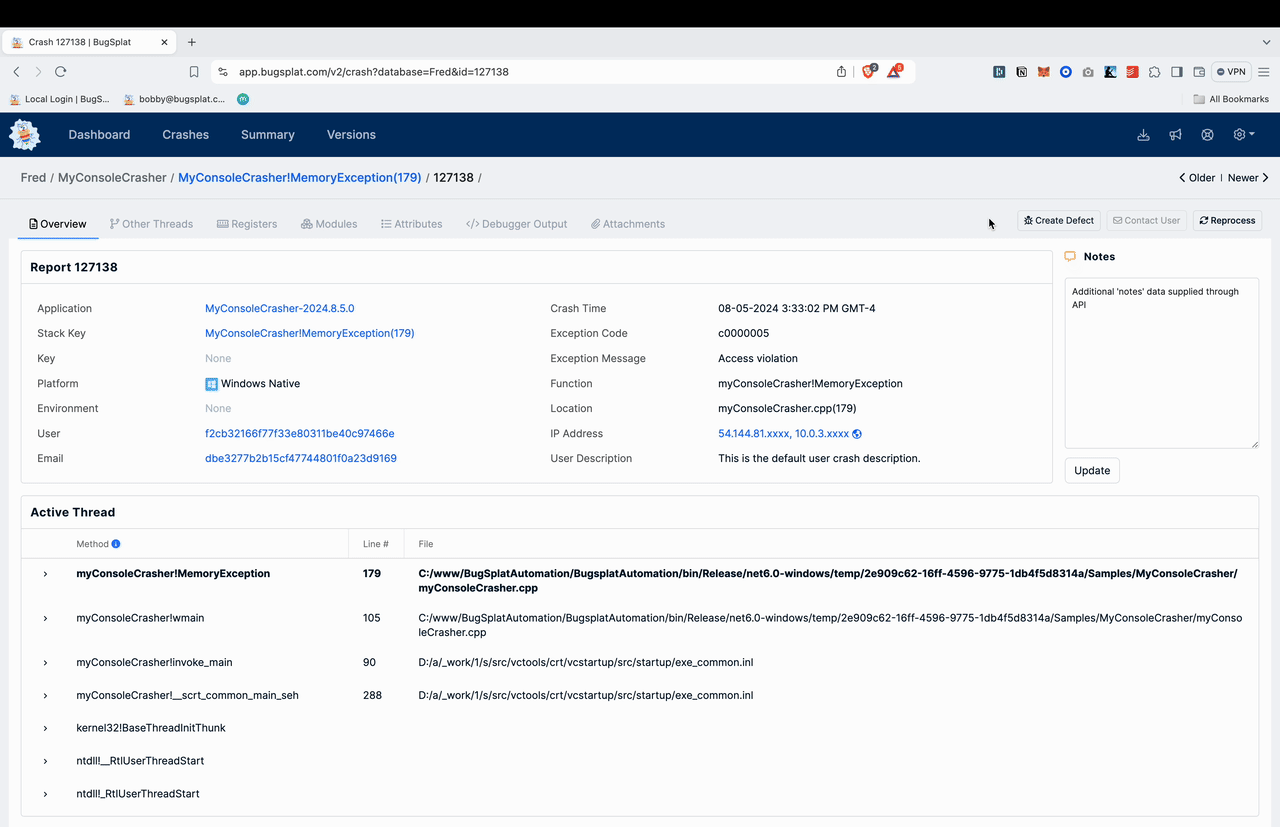Click the life-ring help icon
The width and height of the screenshot is (1280, 827).
1207,135
